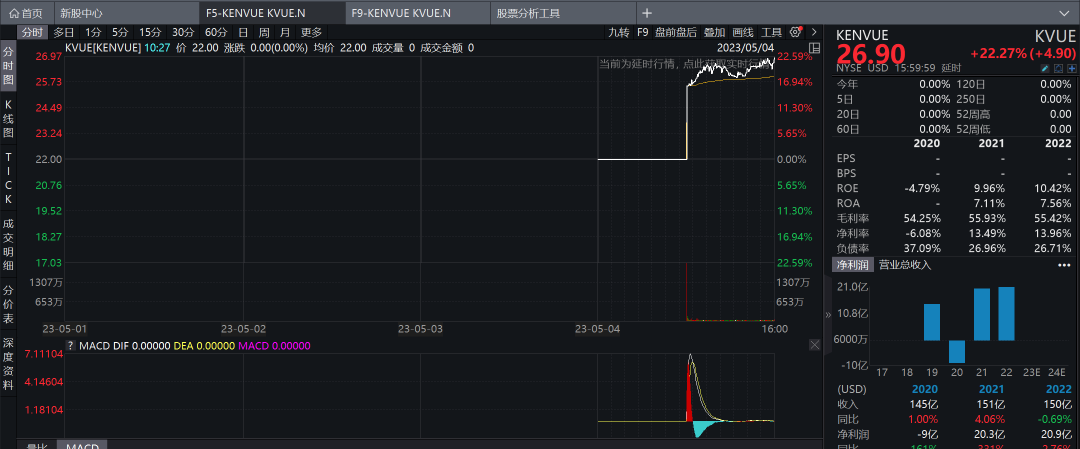Click the middle icon below price change
This screenshot has height=449, width=1080.
[1058, 68]
